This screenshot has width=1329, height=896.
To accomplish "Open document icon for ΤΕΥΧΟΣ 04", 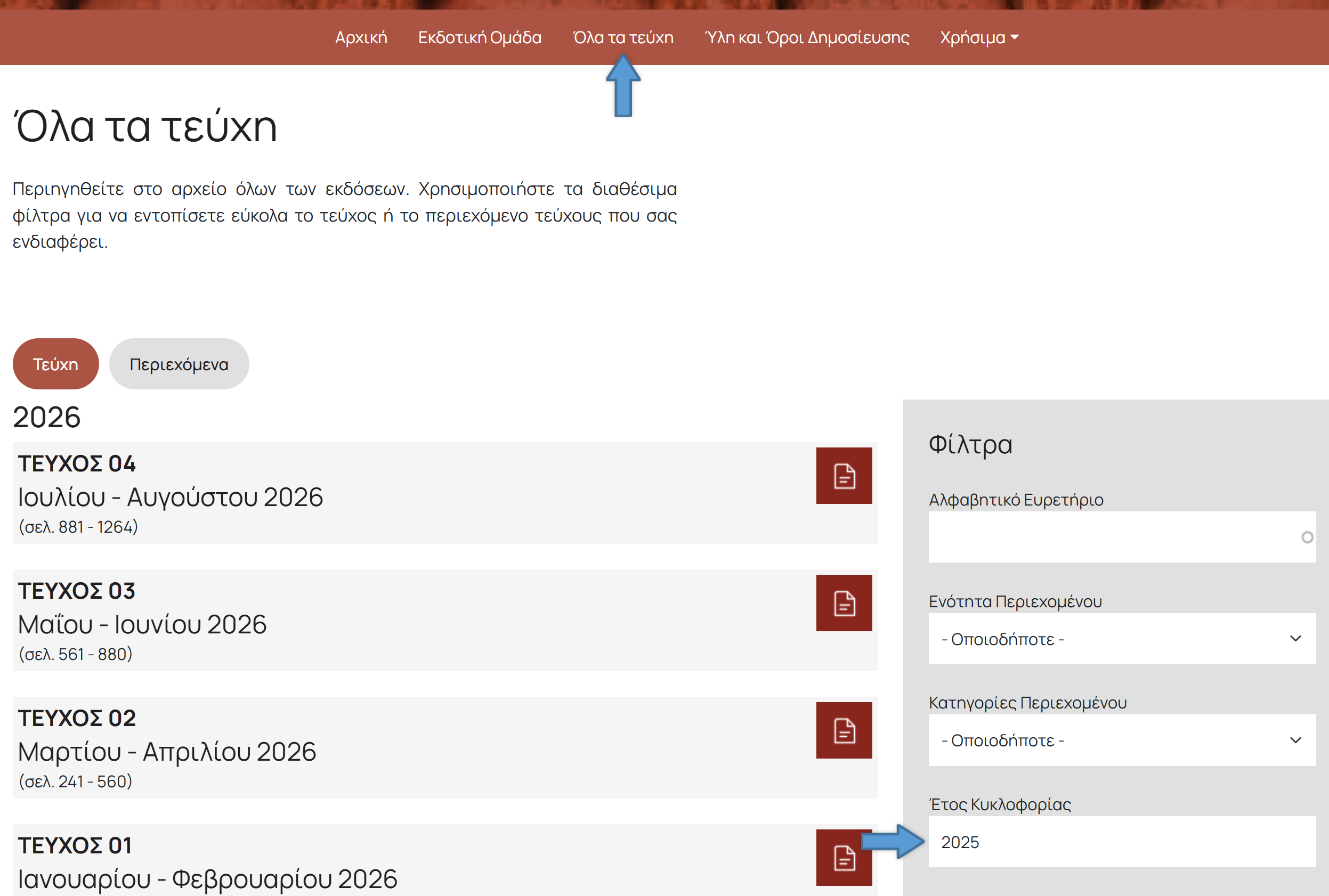I will coord(844,475).
